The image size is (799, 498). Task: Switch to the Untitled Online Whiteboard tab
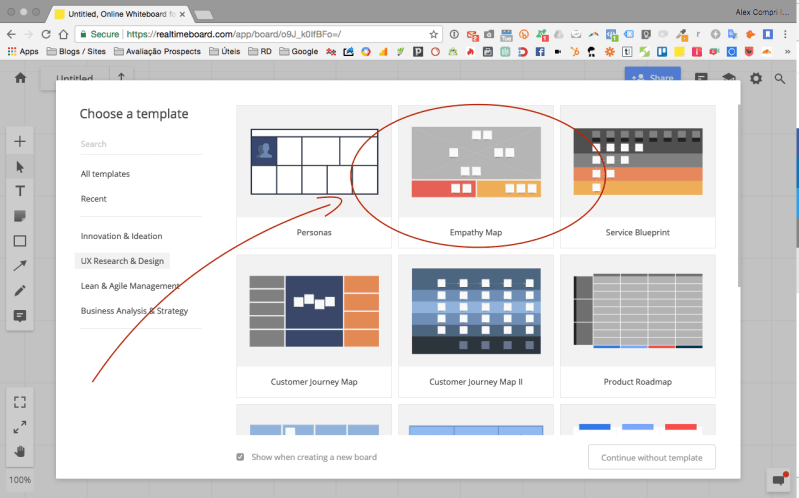click(x=119, y=14)
